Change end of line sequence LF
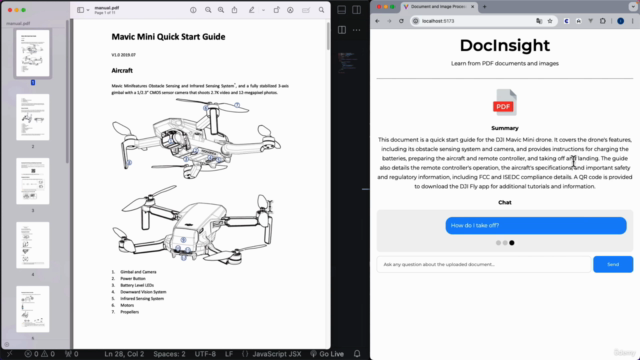This screenshot has height=360, width=640. click(229, 354)
